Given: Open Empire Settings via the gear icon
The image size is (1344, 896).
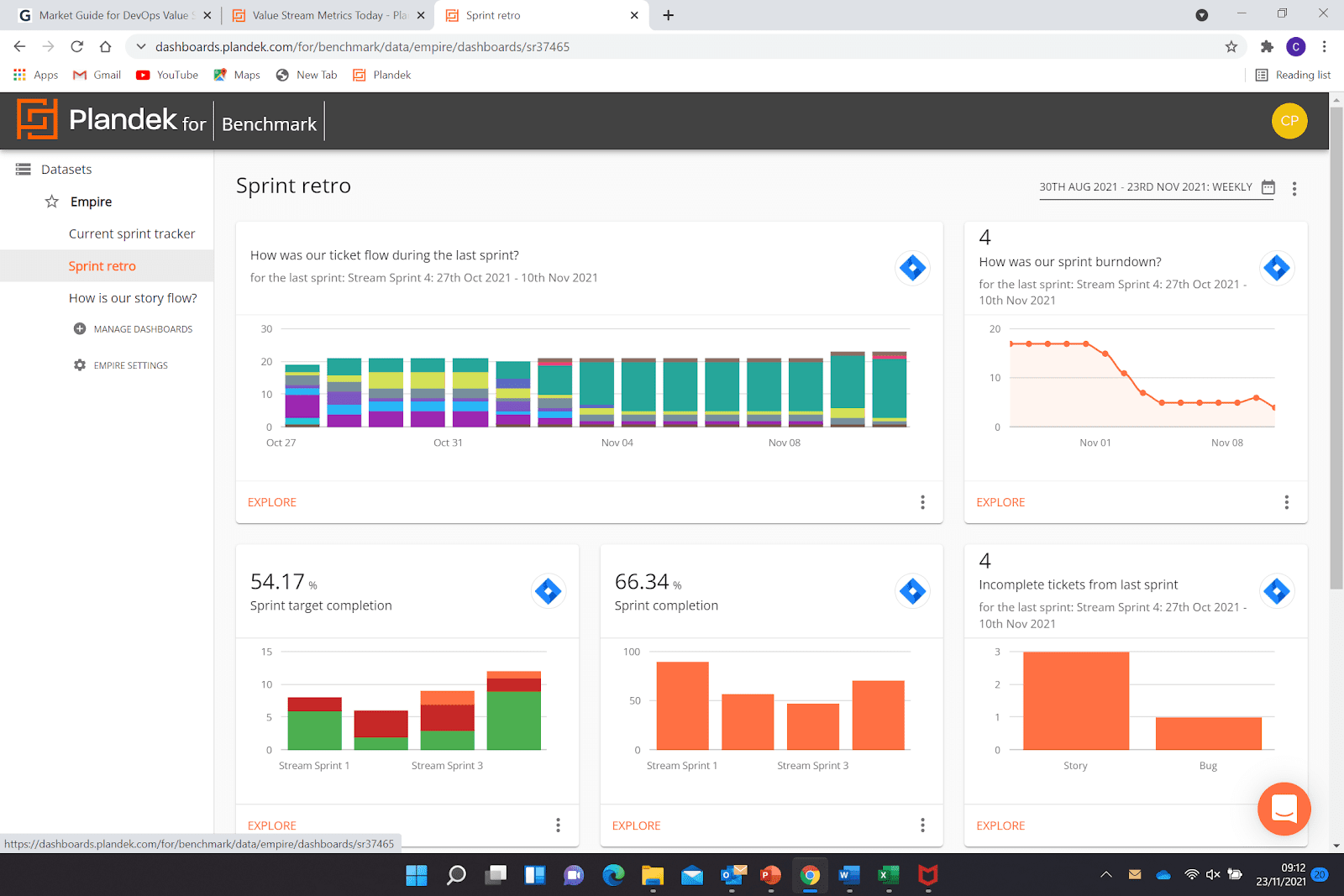Looking at the screenshot, I should click(78, 364).
